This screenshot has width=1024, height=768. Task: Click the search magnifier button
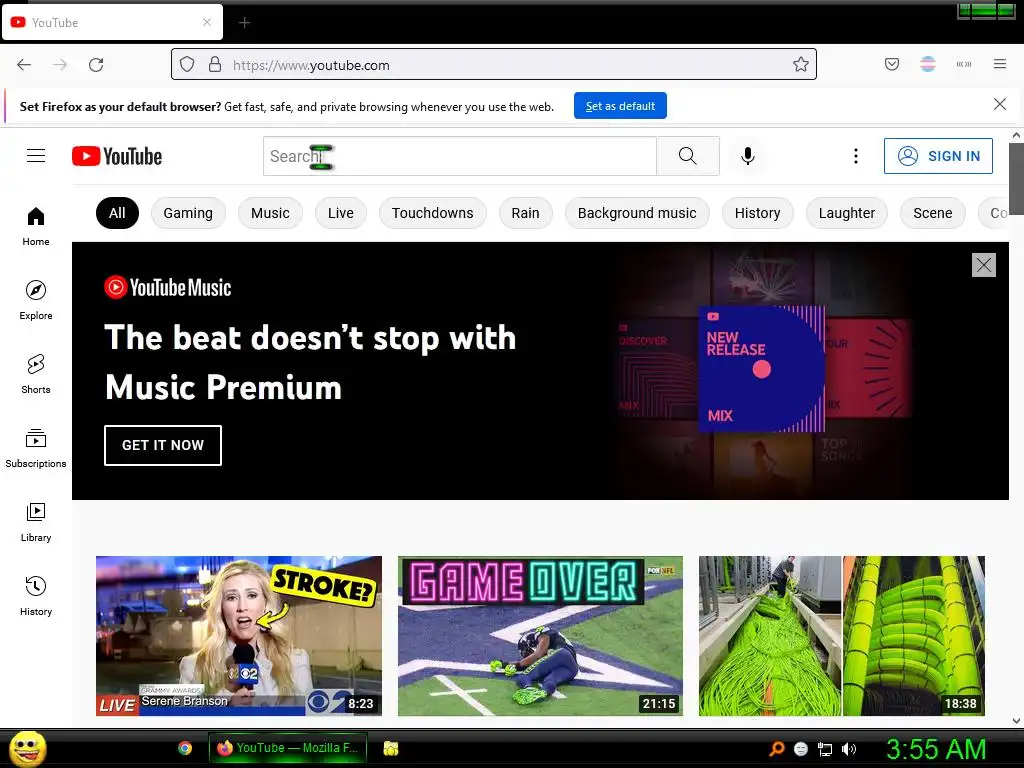click(x=688, y=156)
